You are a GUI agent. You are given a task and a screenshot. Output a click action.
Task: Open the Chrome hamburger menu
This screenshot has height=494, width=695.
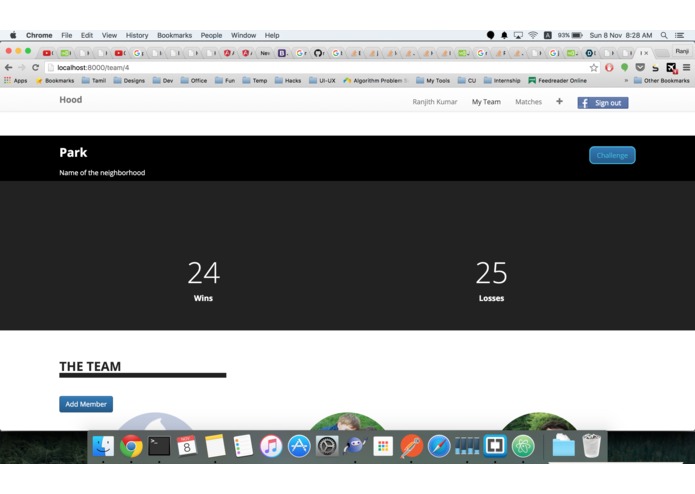[686, 67]
